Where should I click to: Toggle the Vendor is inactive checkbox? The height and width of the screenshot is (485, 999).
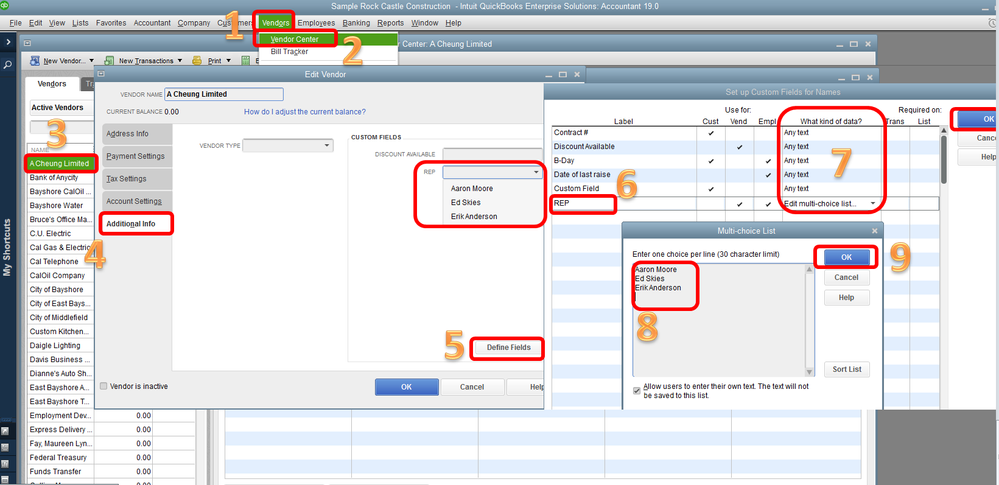(x=104, y=386)
